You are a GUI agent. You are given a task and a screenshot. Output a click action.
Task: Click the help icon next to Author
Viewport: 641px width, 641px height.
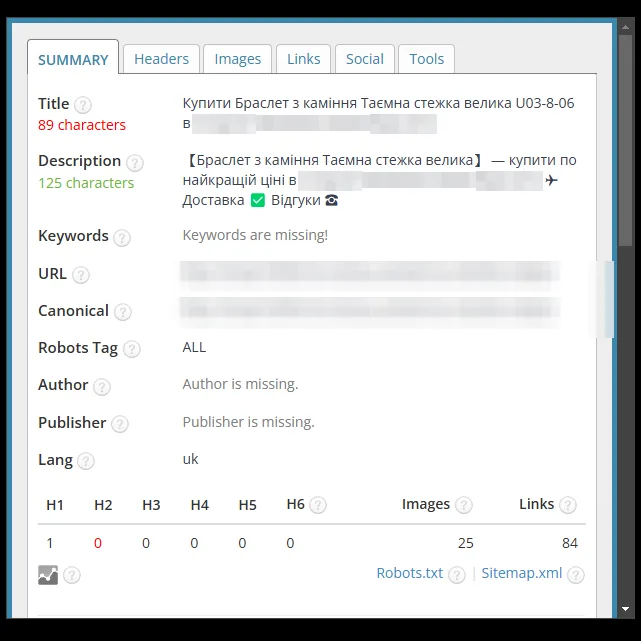(102, 386)
